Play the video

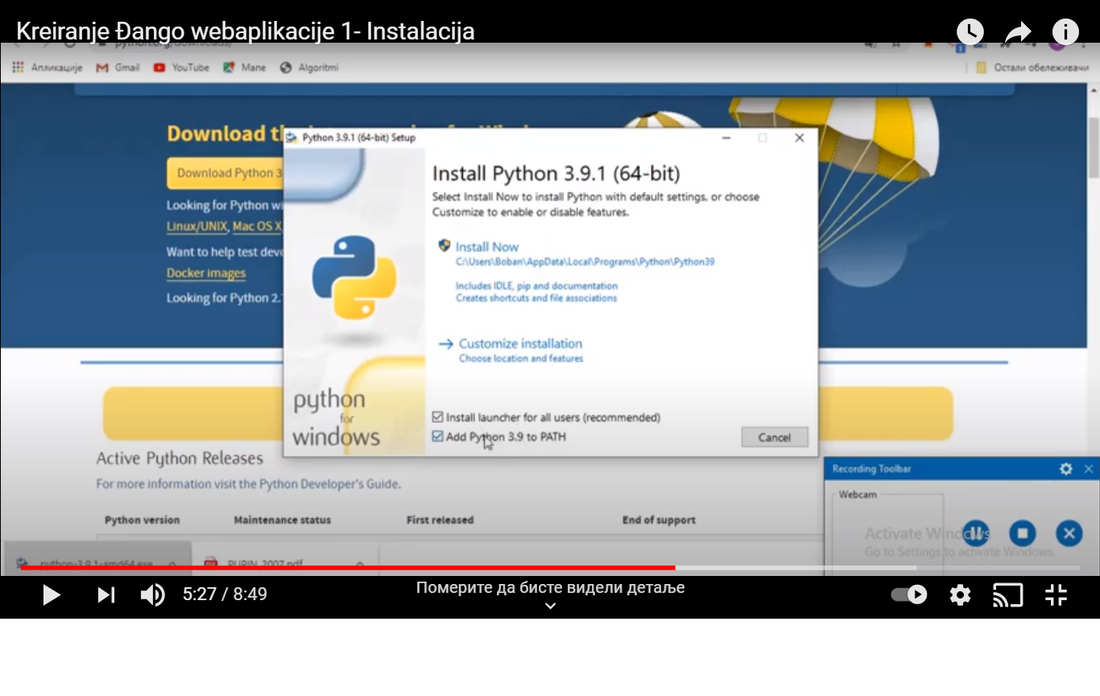tap(51, 595)
